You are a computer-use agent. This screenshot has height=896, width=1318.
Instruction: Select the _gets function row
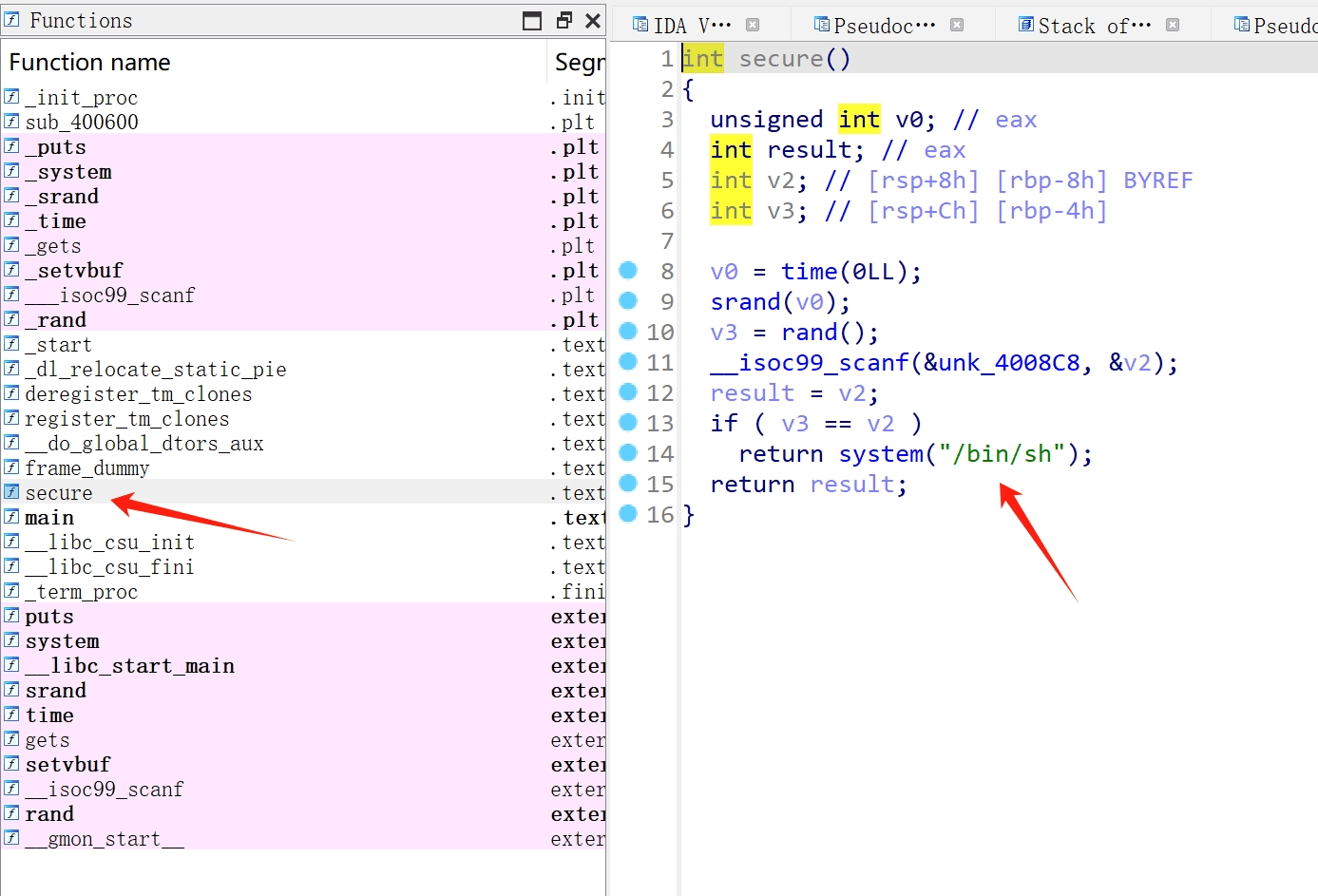(303, 245)
